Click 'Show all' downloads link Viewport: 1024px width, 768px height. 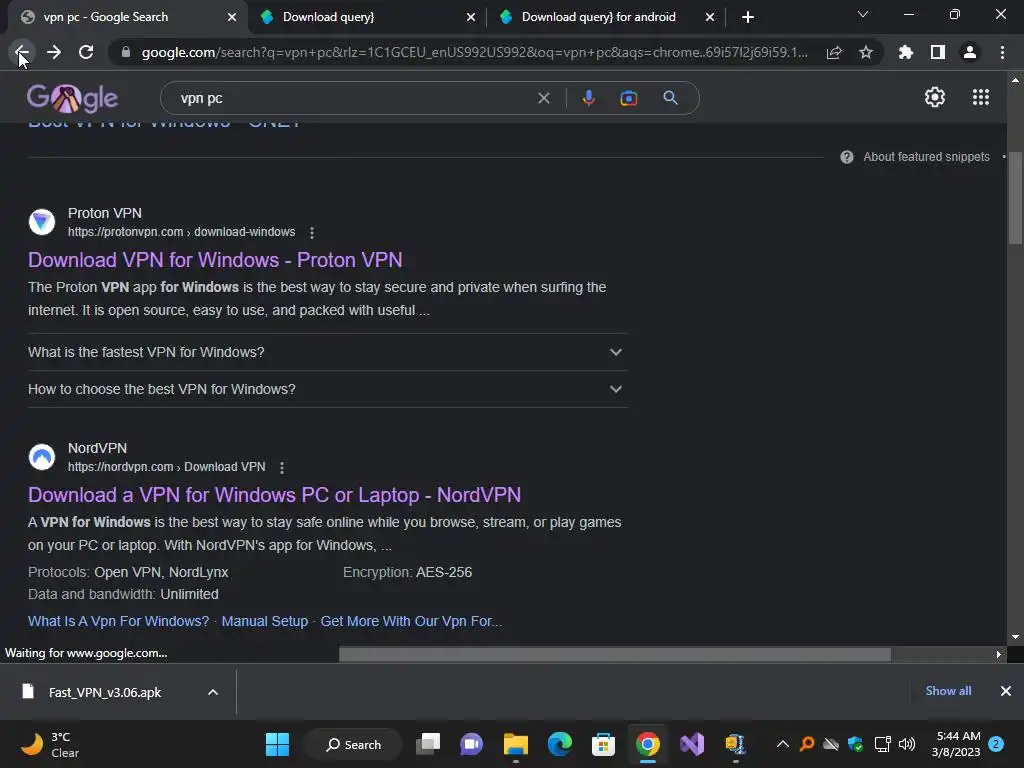948,691
